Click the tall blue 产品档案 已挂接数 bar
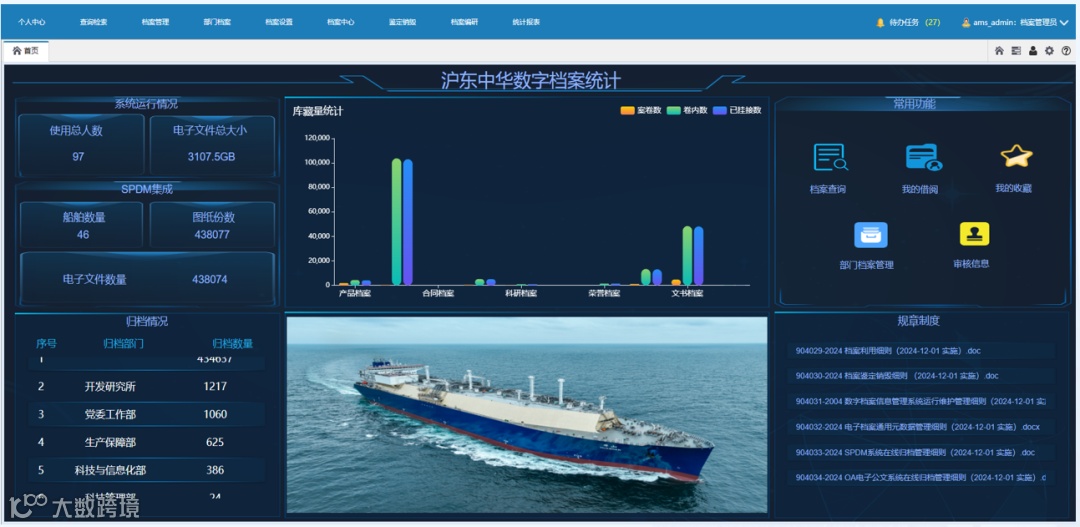Image resolution: width=1080 pixels, height=527 pixels. tap(408, 222)
